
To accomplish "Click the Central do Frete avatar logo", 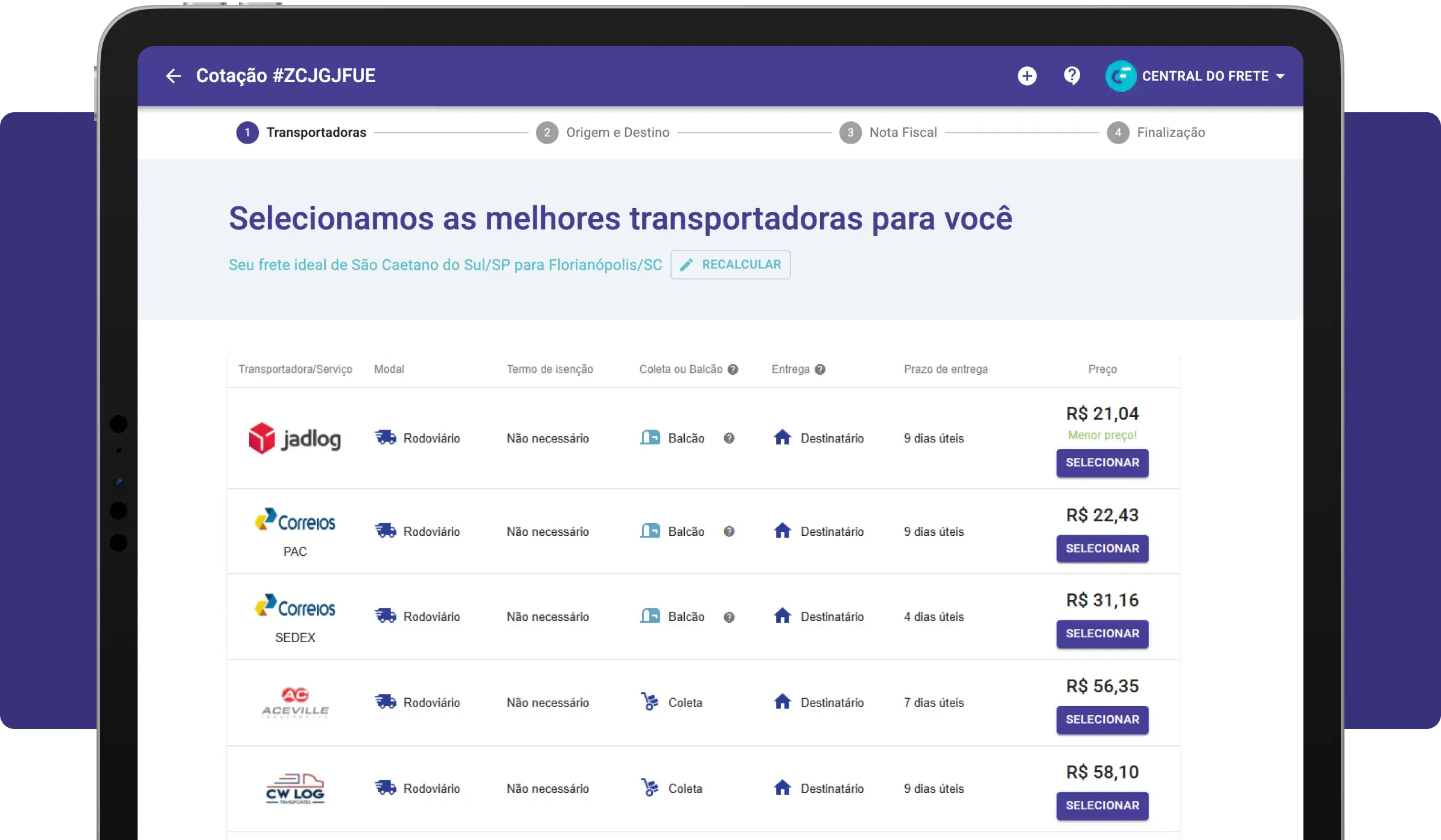I will click(1121, 76).
